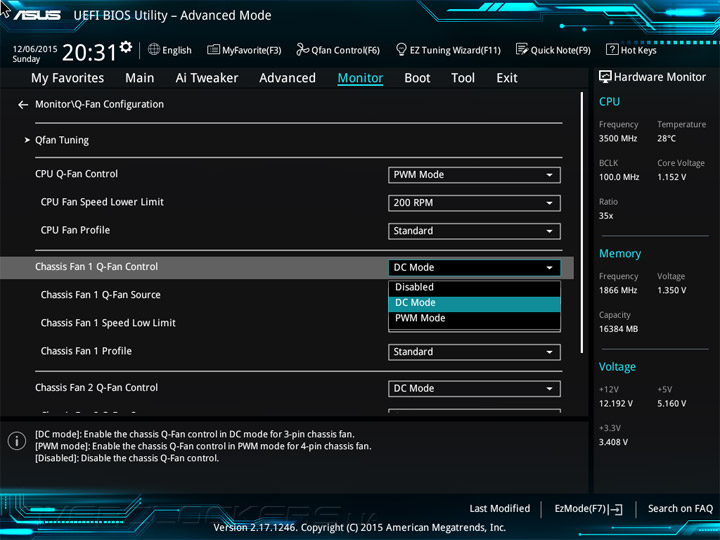
Task: Go to the Boot tab
Action: (x=417, y=78)
